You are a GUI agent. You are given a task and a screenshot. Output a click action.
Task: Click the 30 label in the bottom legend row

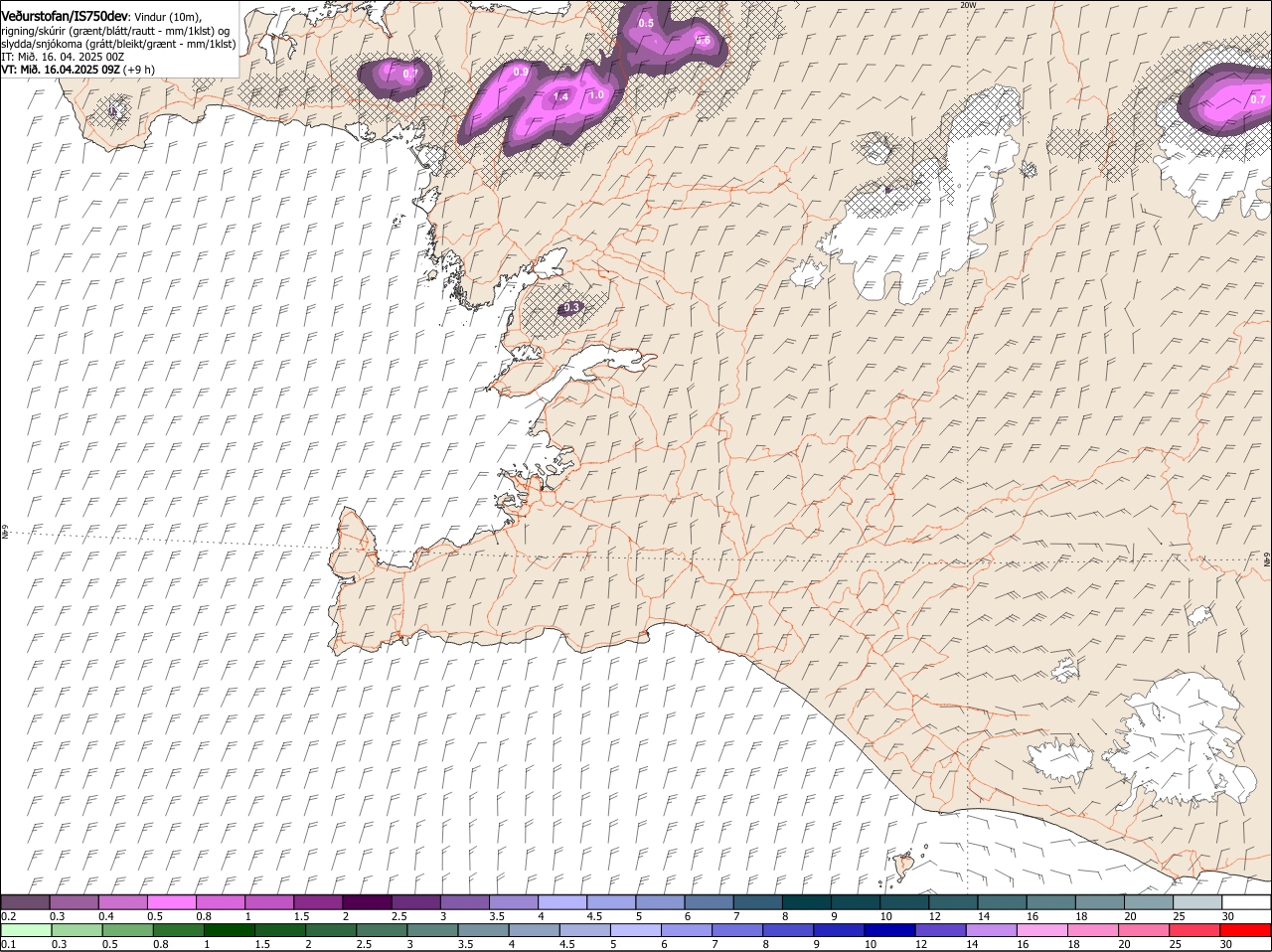[1224, 944]
